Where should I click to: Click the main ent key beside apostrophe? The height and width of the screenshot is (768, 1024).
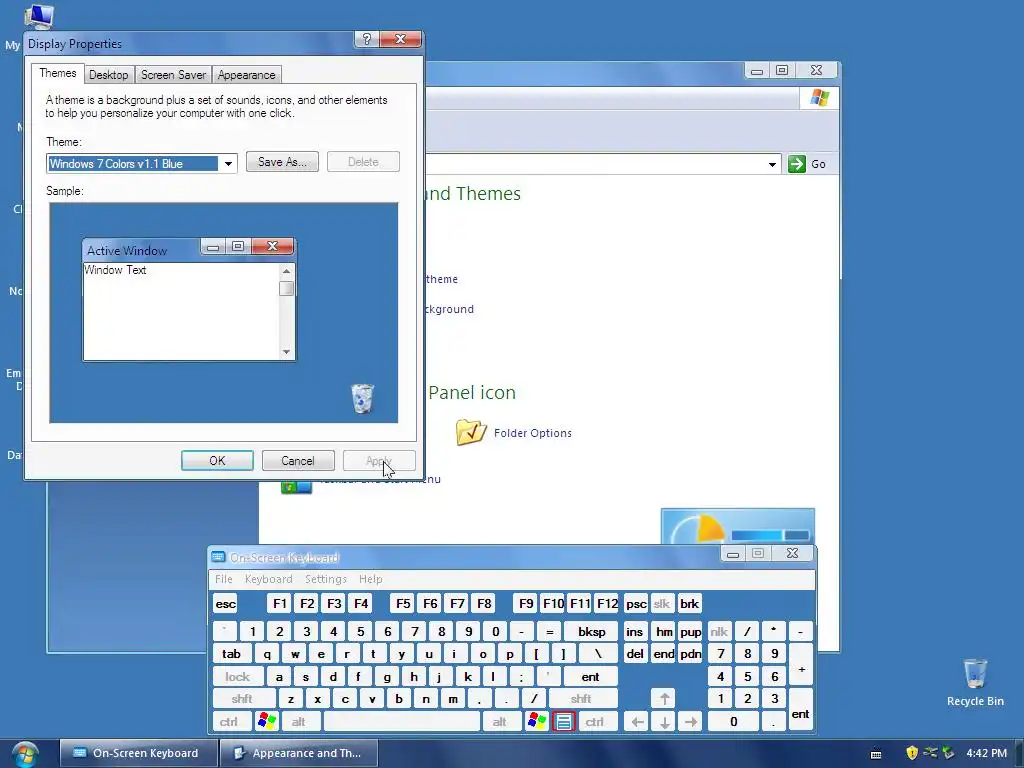[x=590, y=677]
